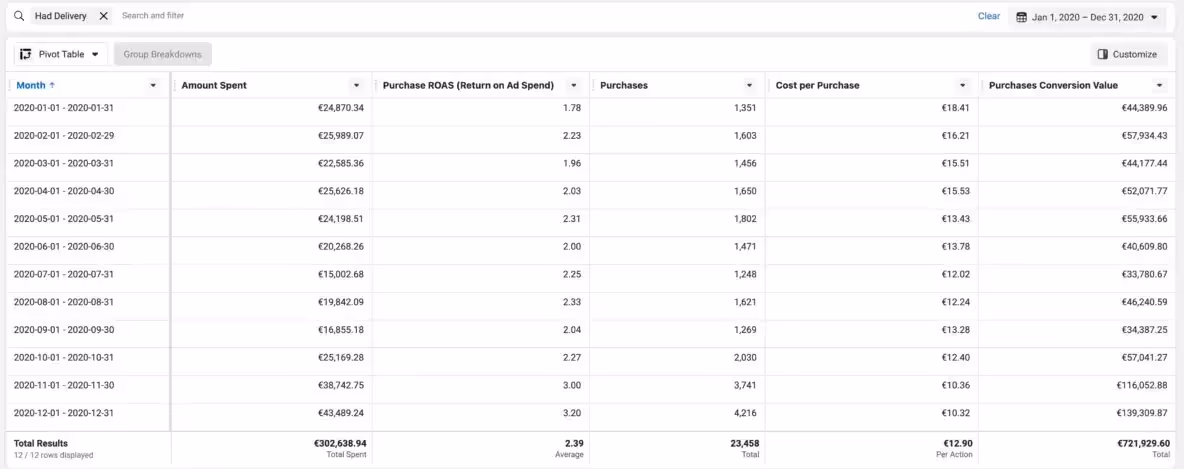Click the Amount Spent column header
Viewport: 1184px width, 469px height.
tap(214, 85)
